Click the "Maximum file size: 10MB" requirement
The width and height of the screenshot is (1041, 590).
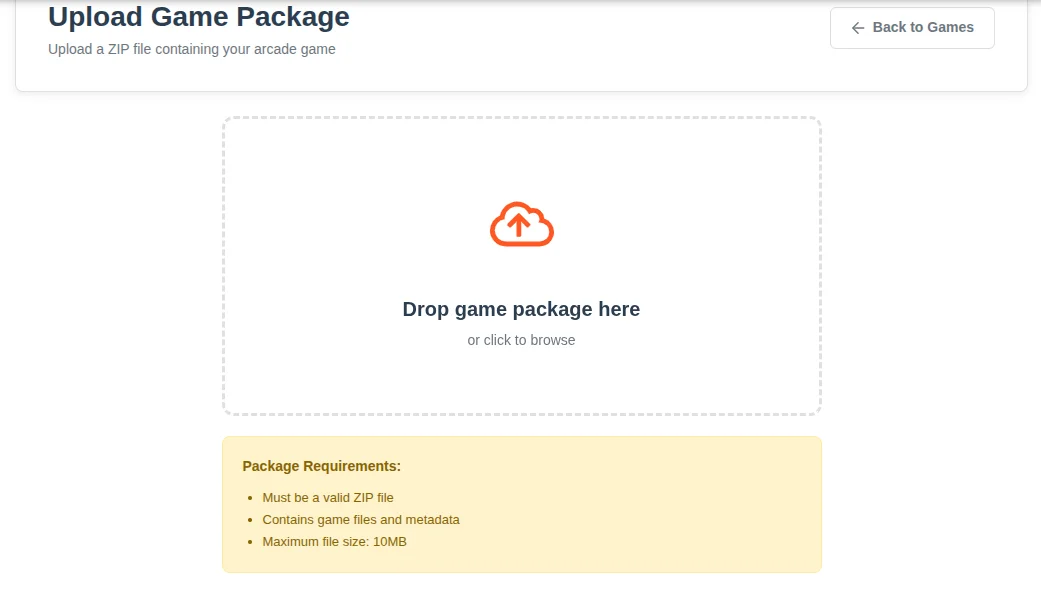click(x=334, y=542)
